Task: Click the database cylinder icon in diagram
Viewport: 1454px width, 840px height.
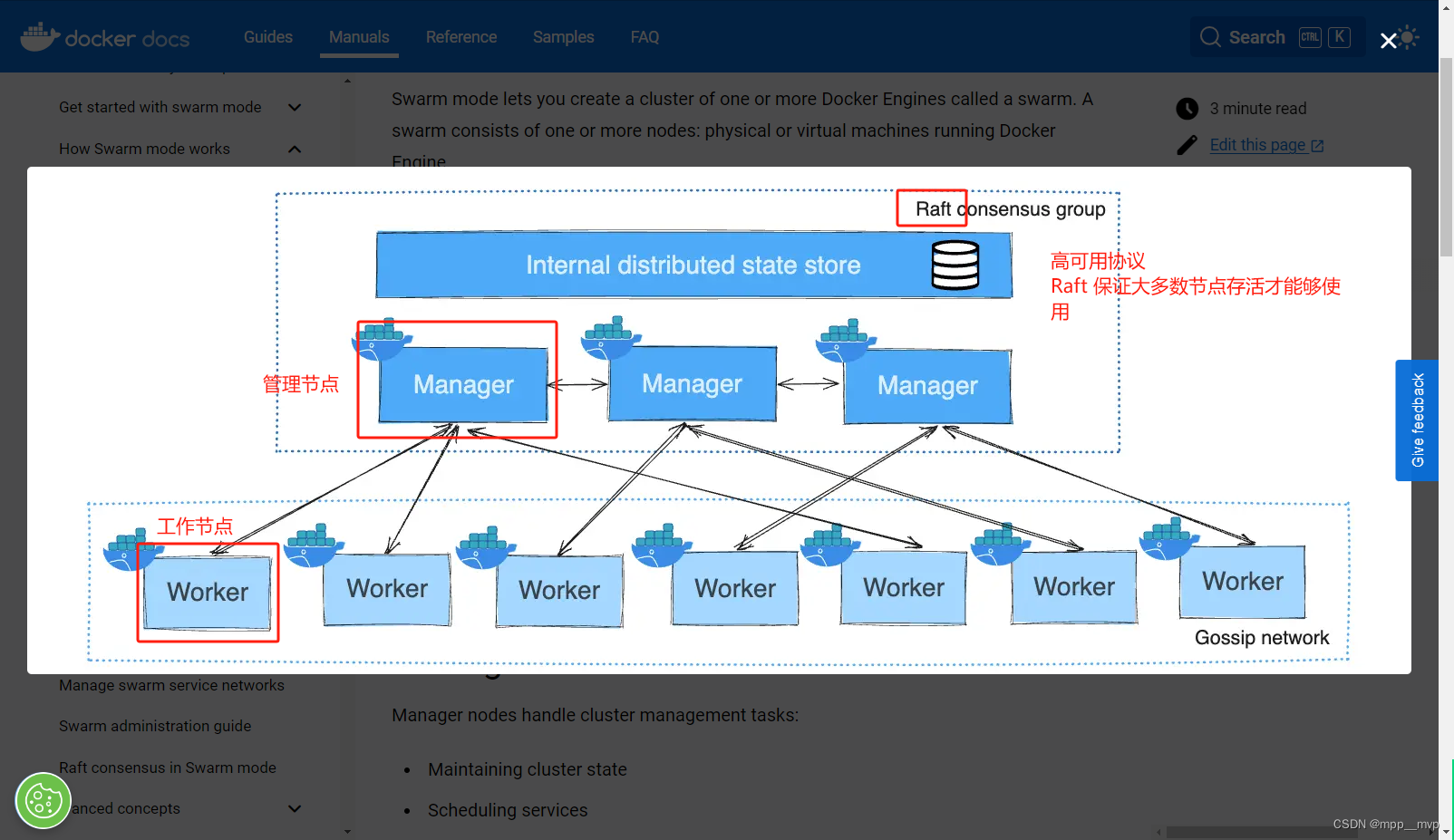Action: (955, 265)
